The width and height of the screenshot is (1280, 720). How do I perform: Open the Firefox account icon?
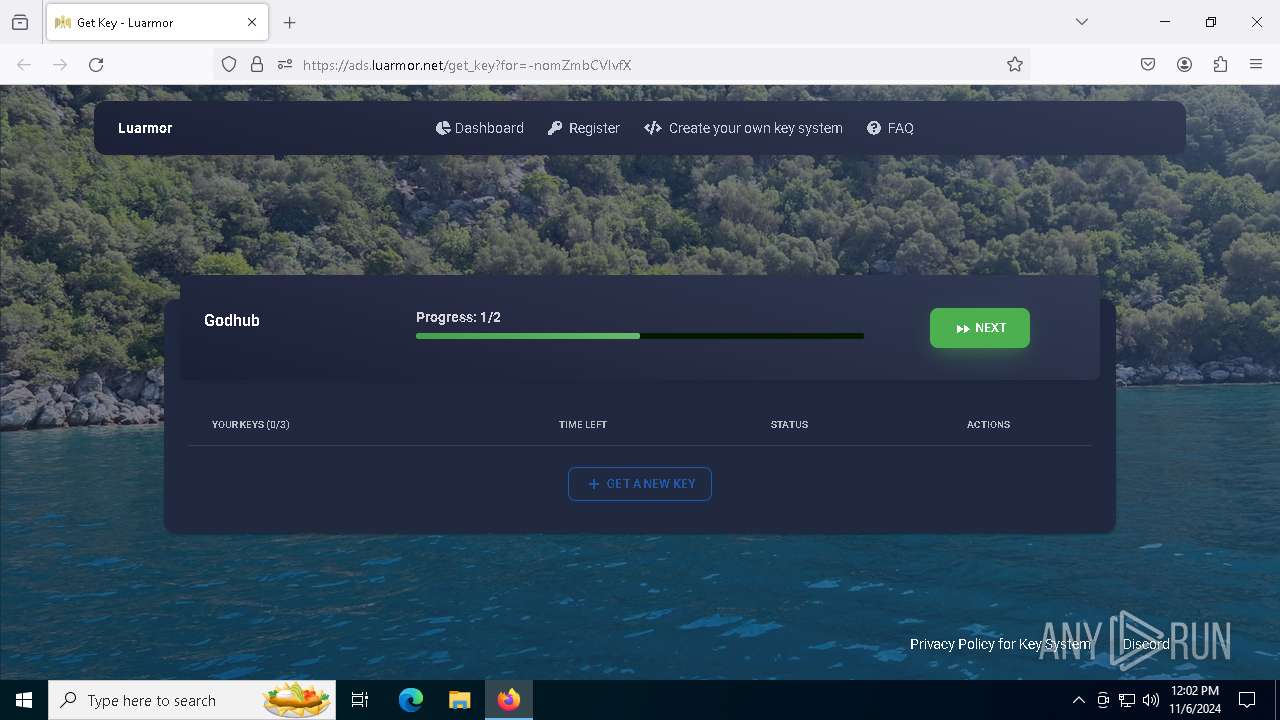(x=1184, y=65)
